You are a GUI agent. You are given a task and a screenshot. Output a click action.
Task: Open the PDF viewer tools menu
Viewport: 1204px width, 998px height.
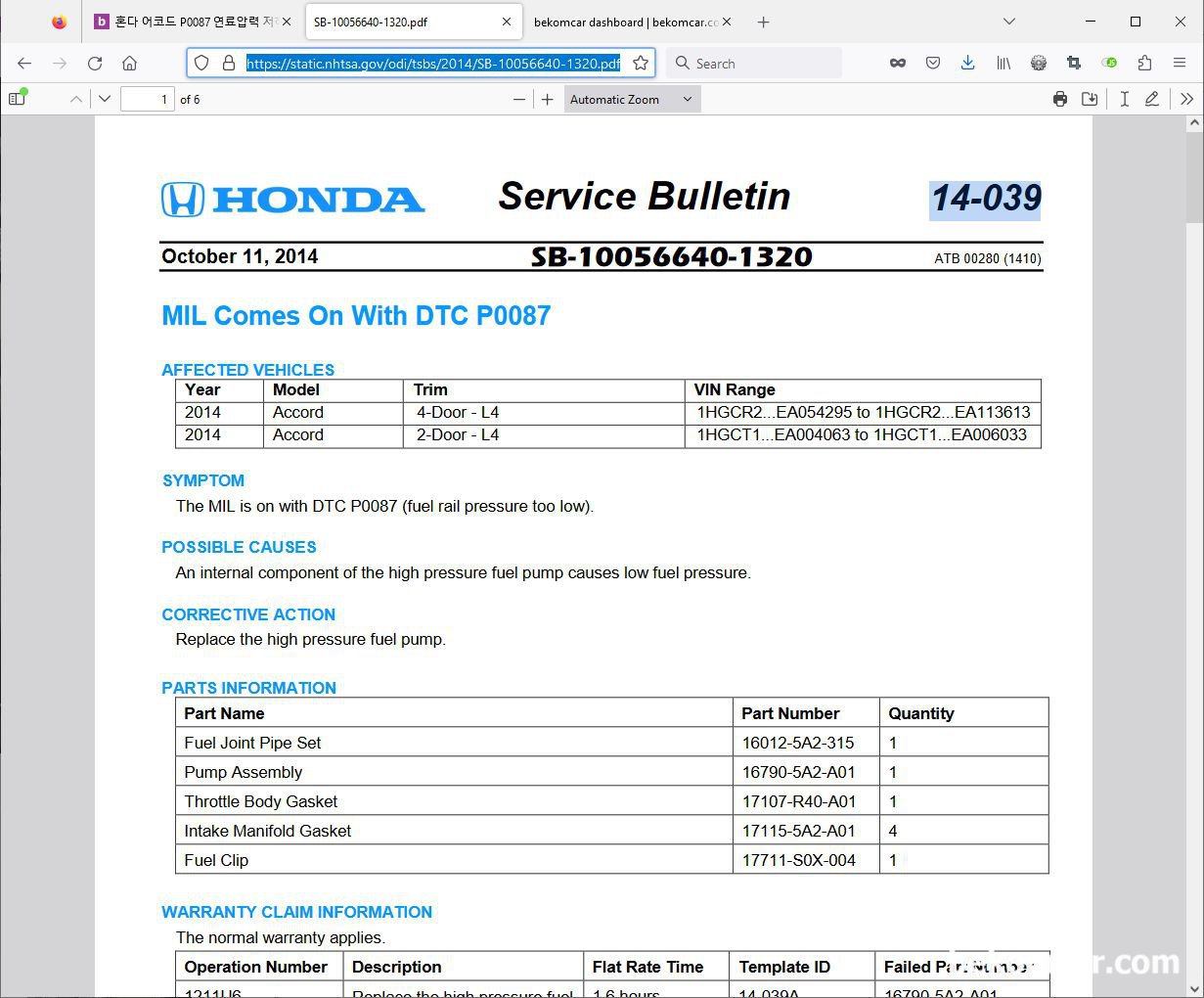coord(1186,99)
